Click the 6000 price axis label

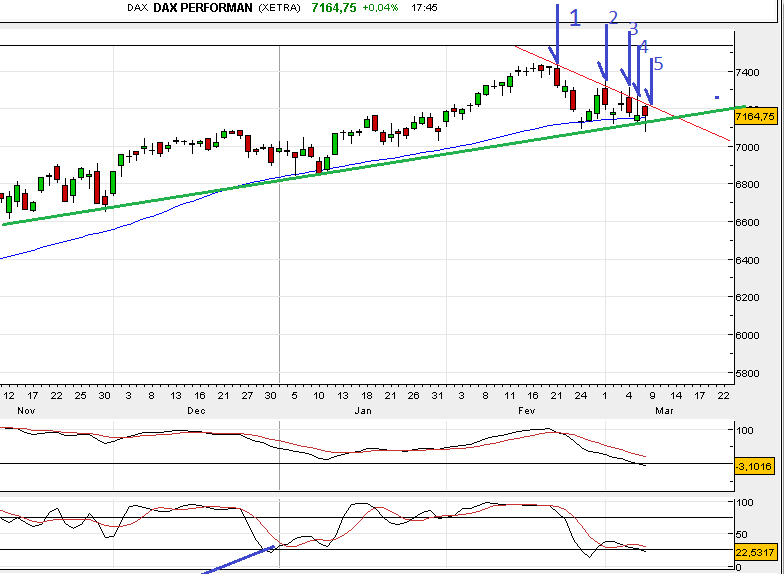point(747,335)
